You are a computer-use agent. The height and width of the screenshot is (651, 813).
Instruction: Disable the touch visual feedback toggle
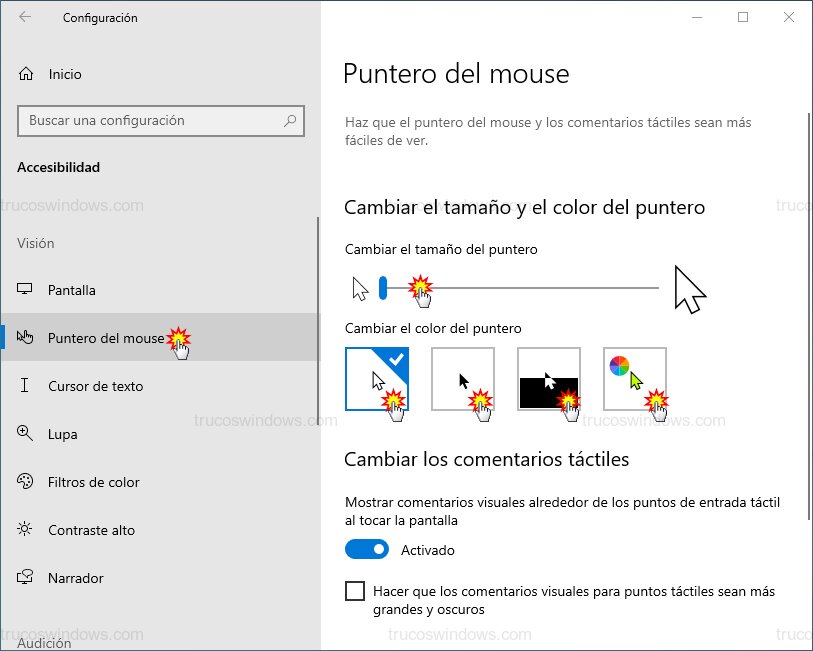tap(366, 549)
